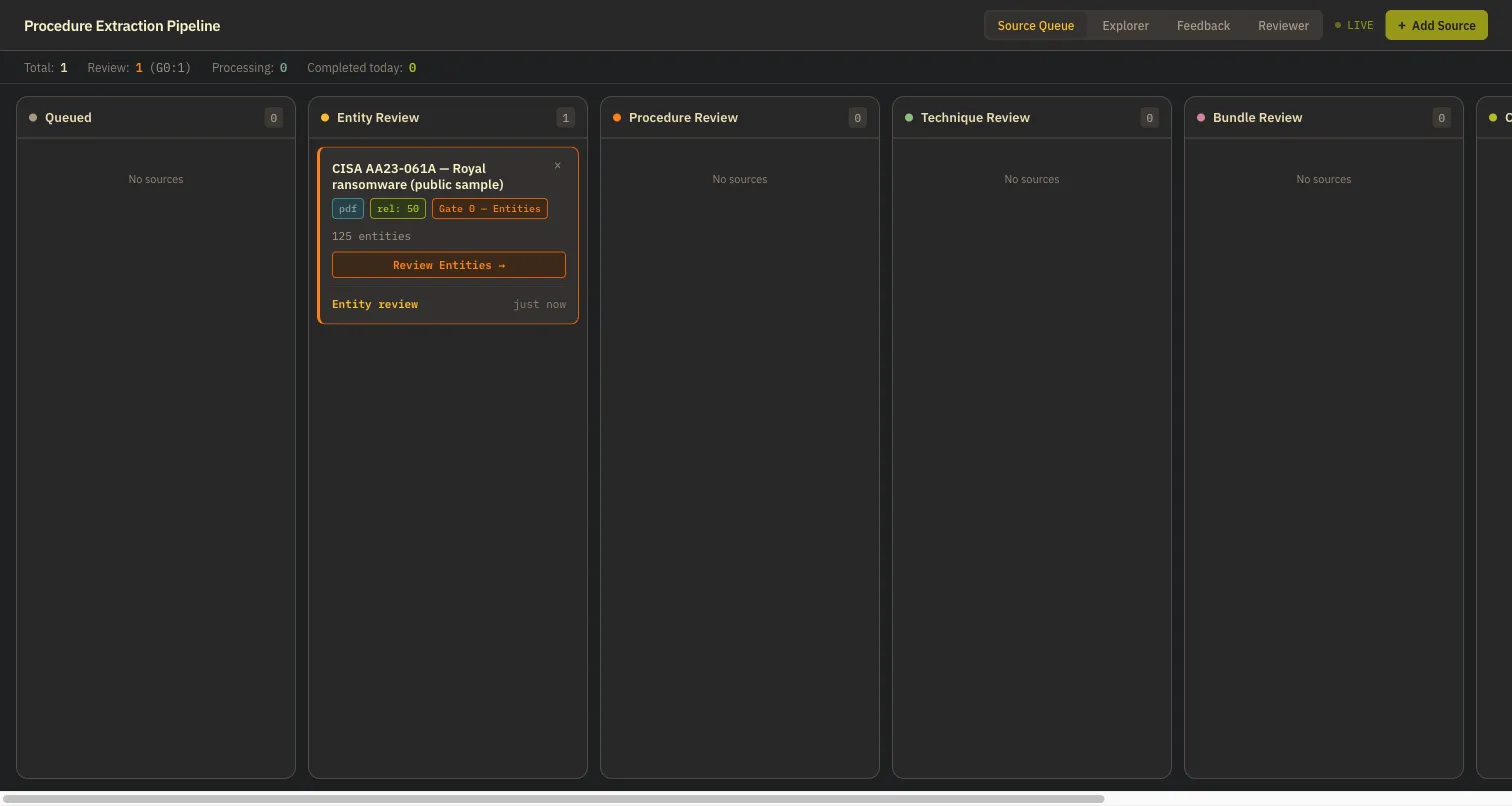Click the yellow dot beside Entity Review
The width and height of the screenshot is (1512, 806).
pos(325,118)
